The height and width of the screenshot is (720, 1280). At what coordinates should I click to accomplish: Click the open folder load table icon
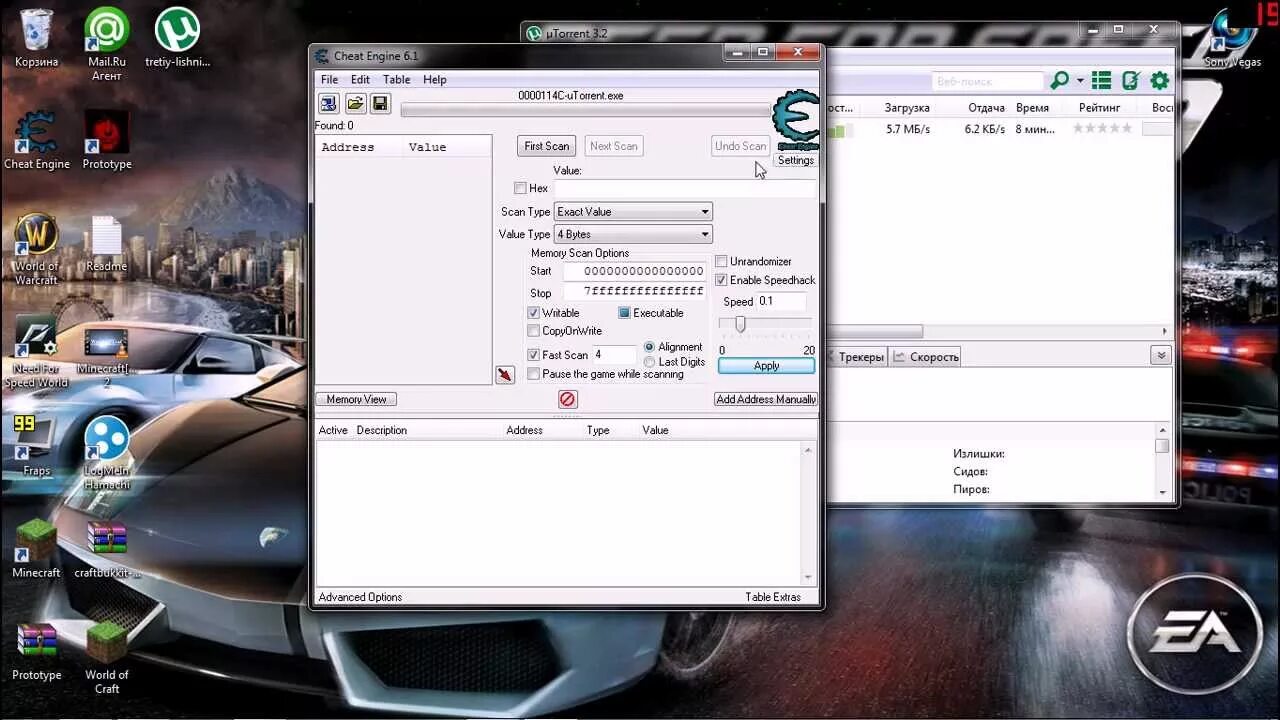[355, 103]
